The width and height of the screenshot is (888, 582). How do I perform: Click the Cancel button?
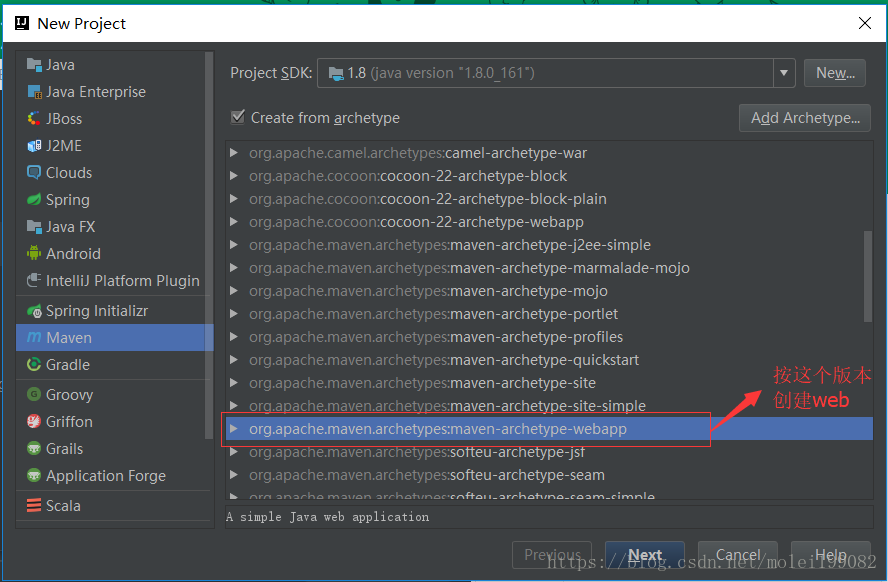[x=737, y=555]
